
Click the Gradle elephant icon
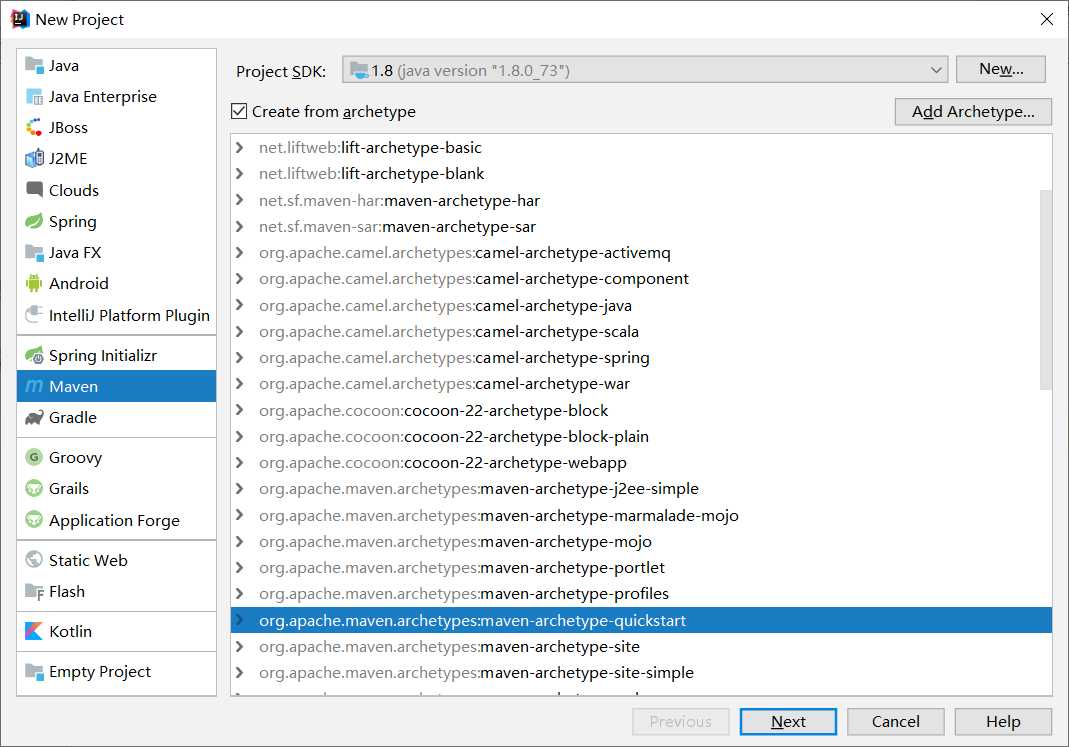(34, 418)
